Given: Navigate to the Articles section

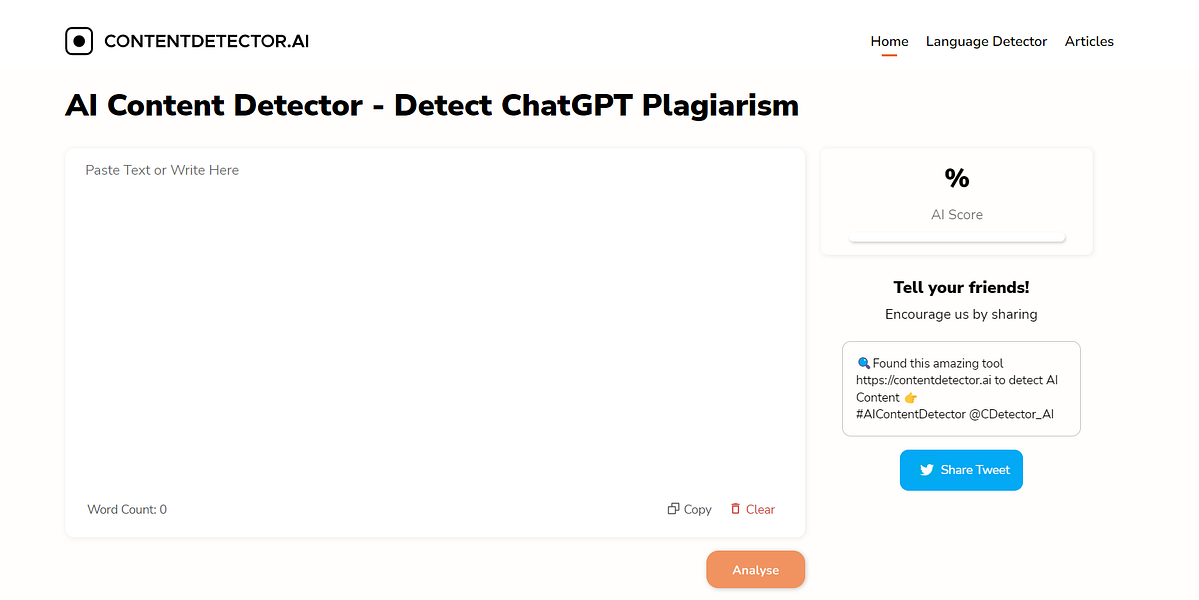Looking at the screenshot, I should (x=1088, y=41).
